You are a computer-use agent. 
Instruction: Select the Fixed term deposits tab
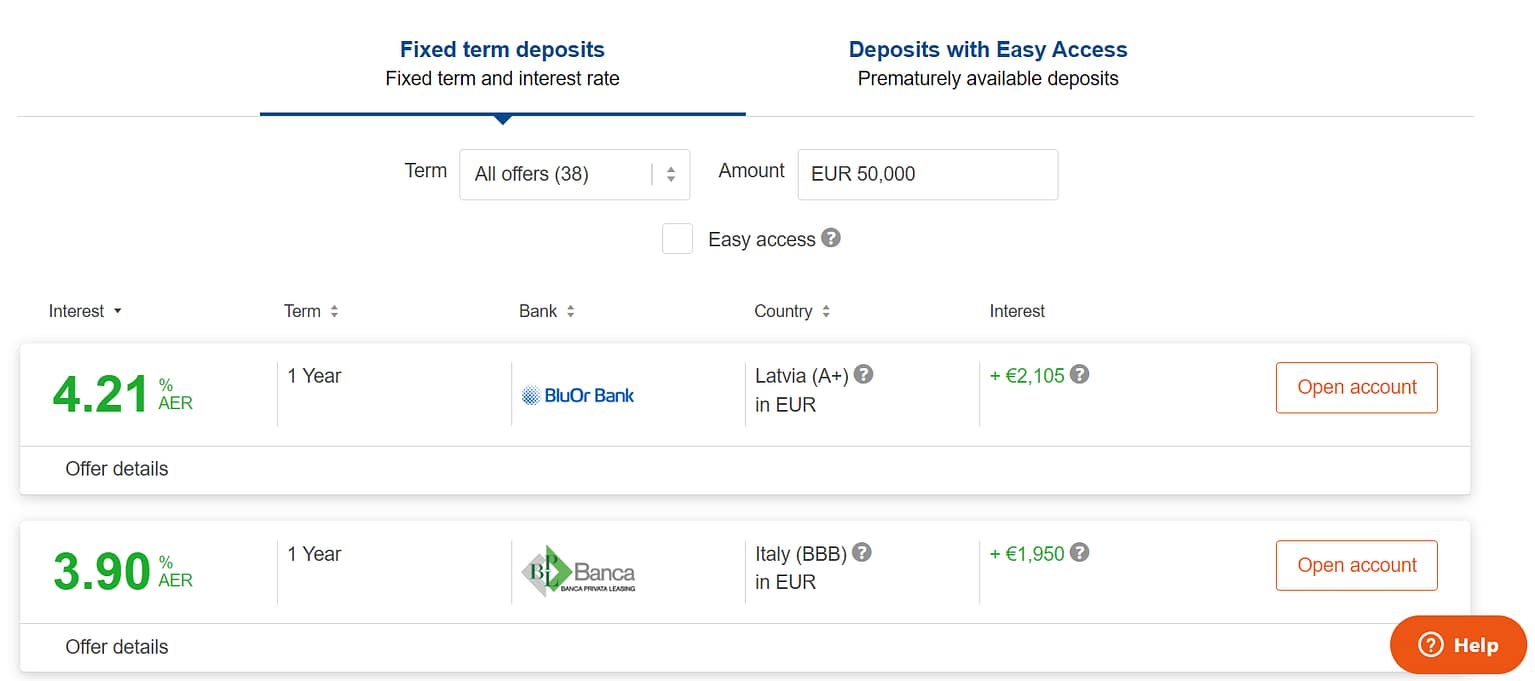tap(502, 49)
